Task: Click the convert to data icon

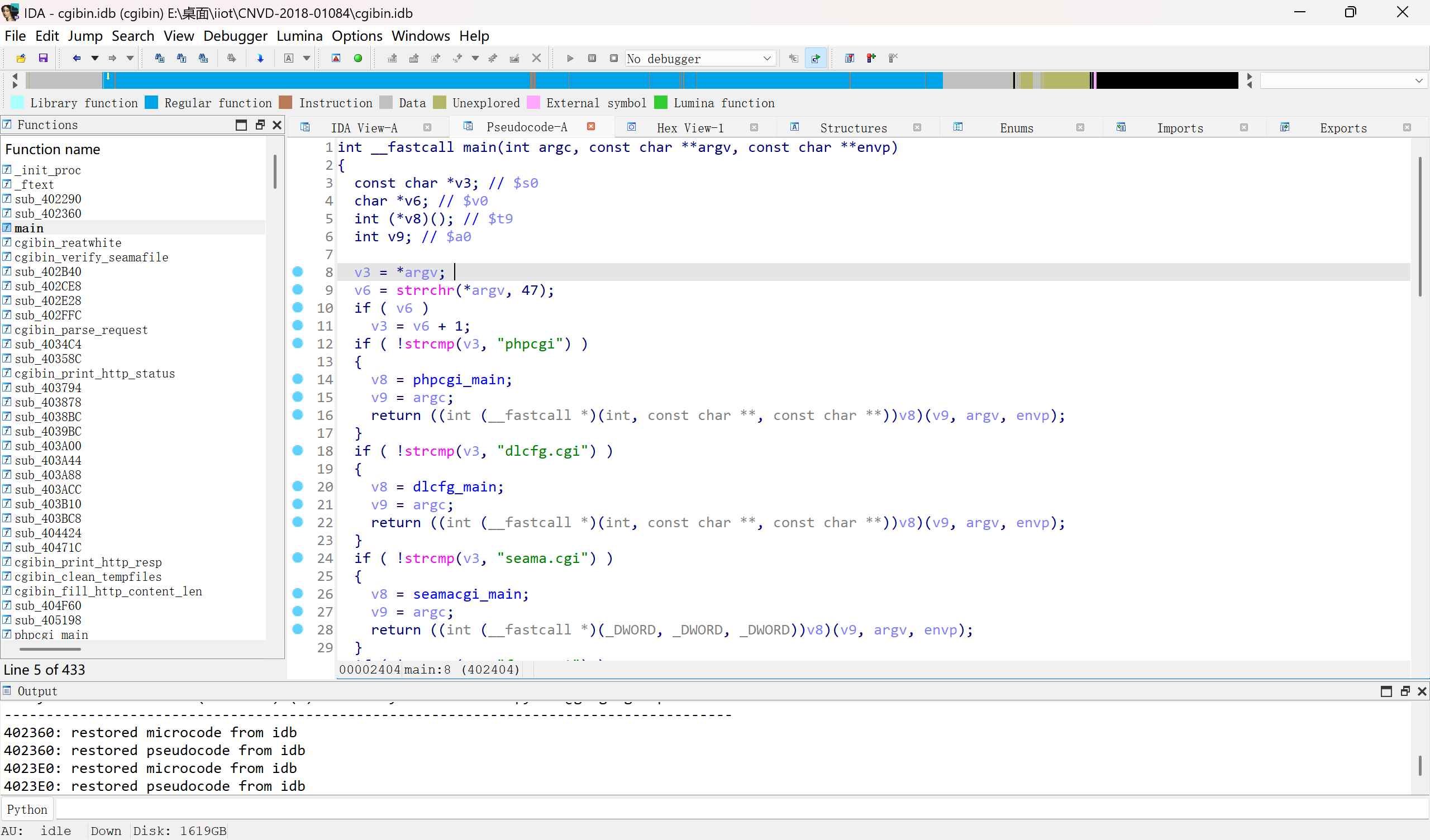Action: pos(414,58)
